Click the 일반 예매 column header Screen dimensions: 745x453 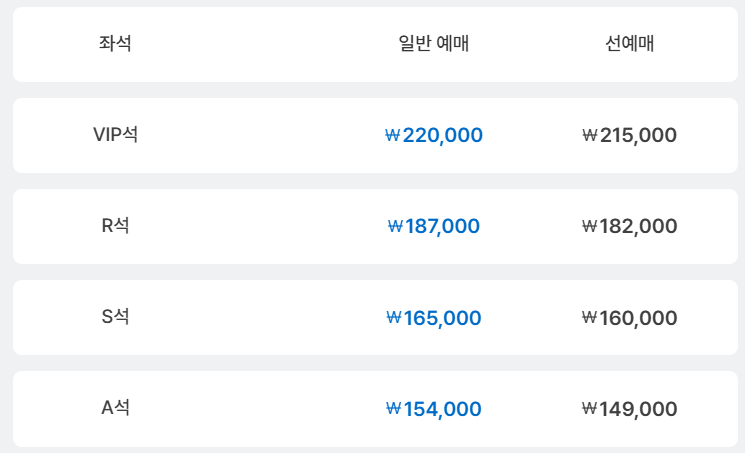coord(433,43)
